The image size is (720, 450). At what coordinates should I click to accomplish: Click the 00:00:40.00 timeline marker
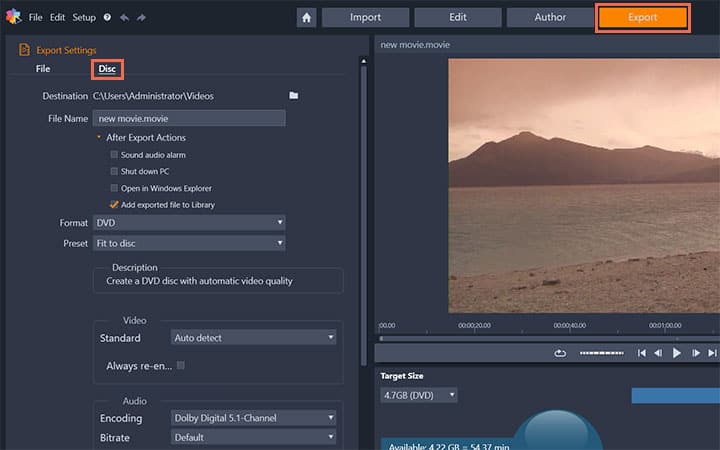pos(569,325)
